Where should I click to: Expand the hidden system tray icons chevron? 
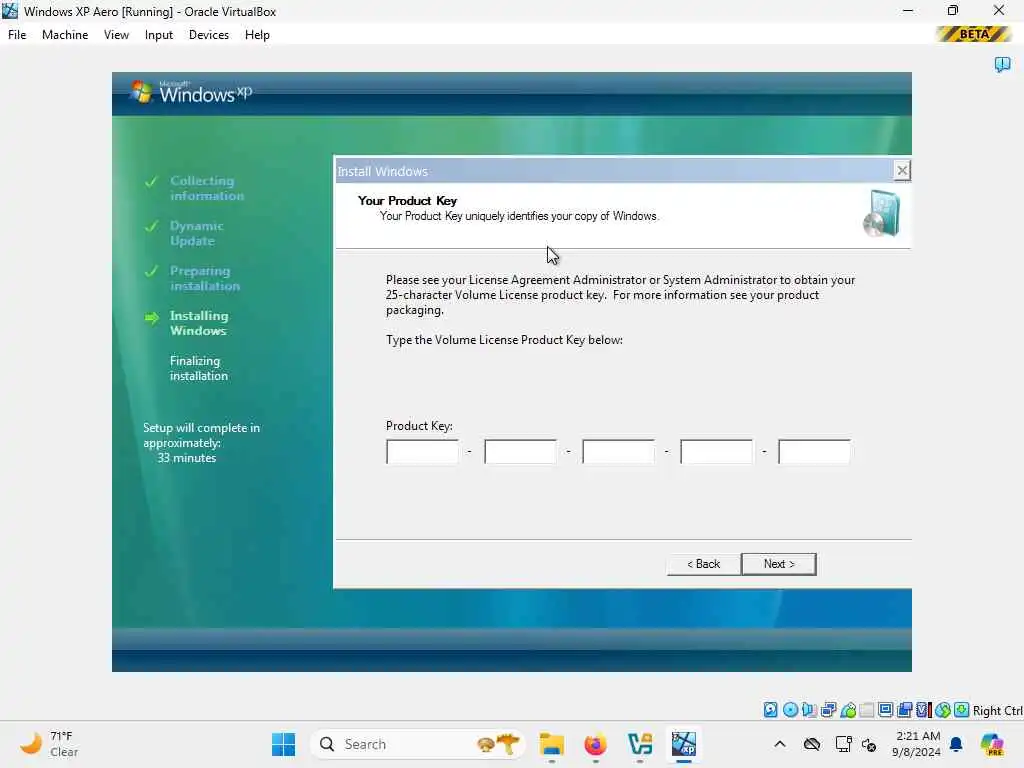(780, 744)
